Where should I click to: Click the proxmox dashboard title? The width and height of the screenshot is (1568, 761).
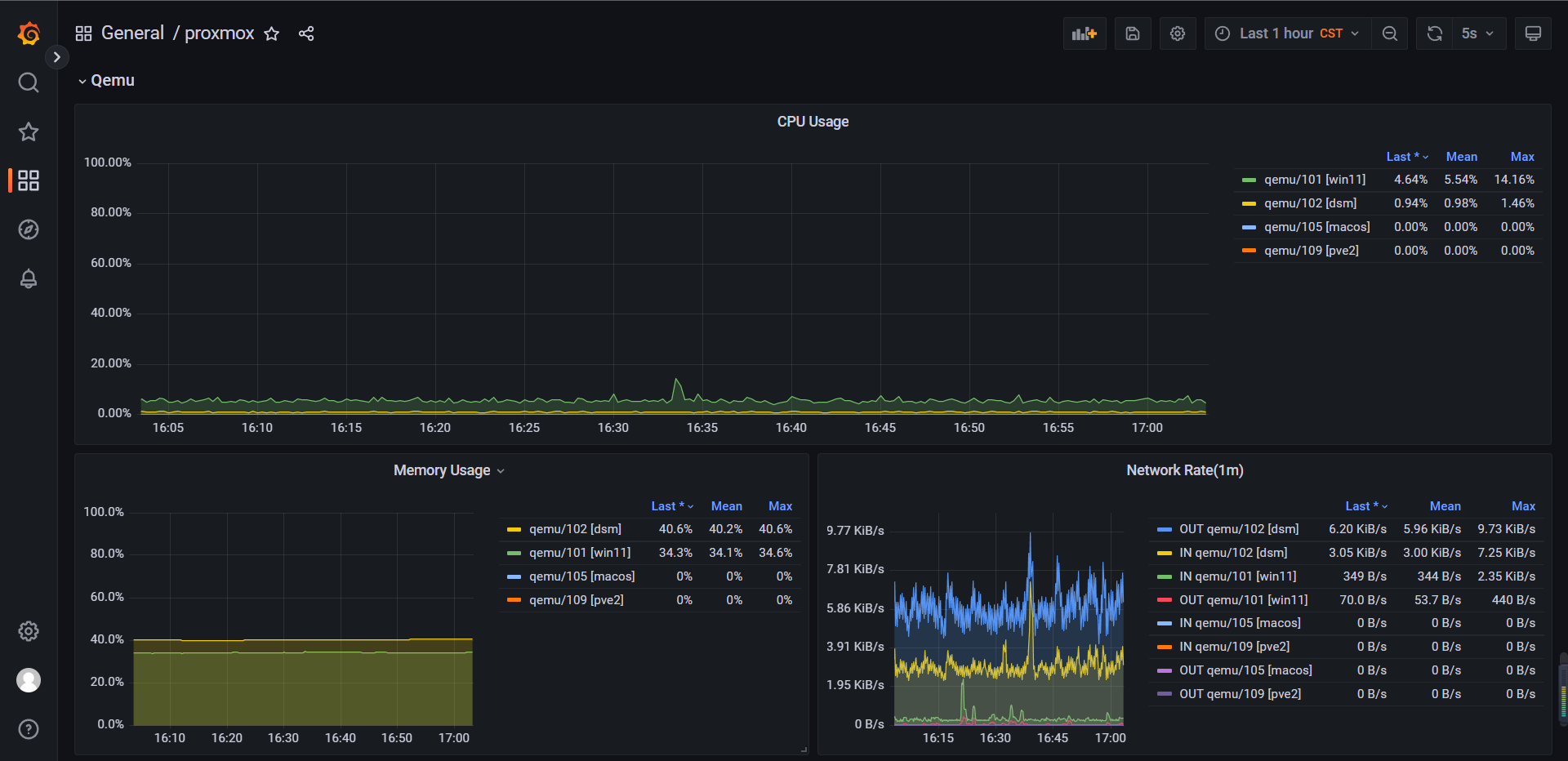click(x=219, y=33)
